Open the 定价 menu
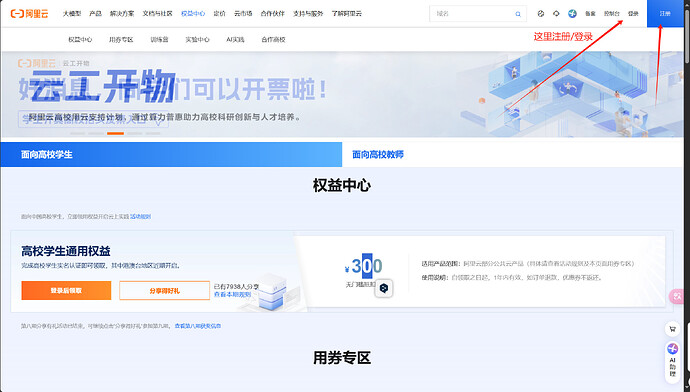Image resolution: width=690 pixels, height=392 pixels. pos(219,14)
